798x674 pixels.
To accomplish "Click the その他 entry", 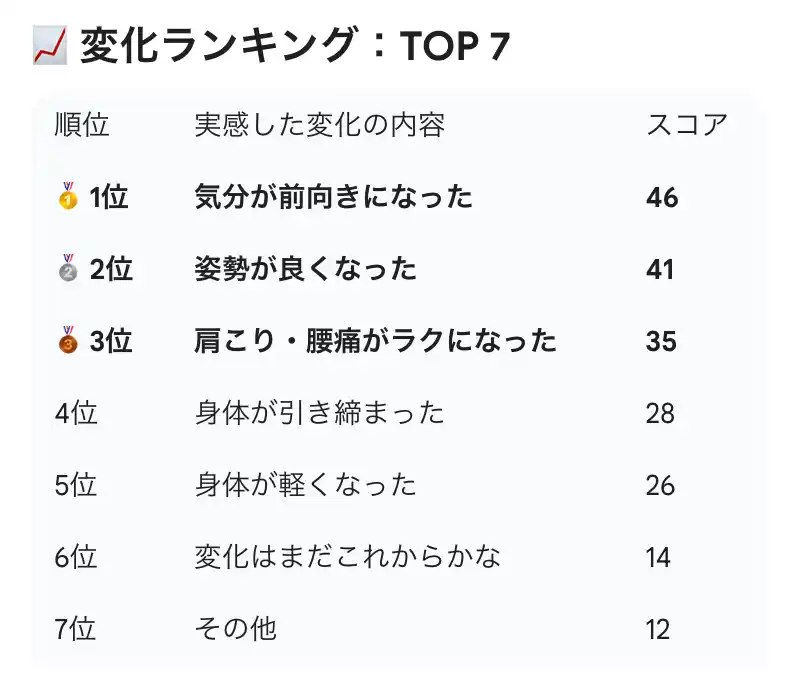I will [235, 630].
